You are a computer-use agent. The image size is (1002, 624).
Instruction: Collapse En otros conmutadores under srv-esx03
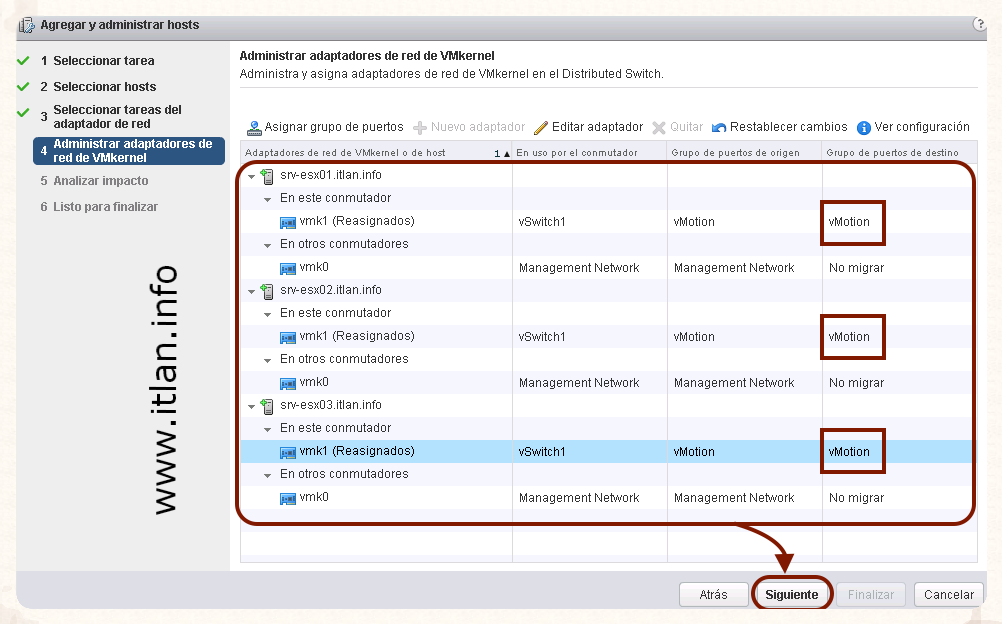point(268,475)
